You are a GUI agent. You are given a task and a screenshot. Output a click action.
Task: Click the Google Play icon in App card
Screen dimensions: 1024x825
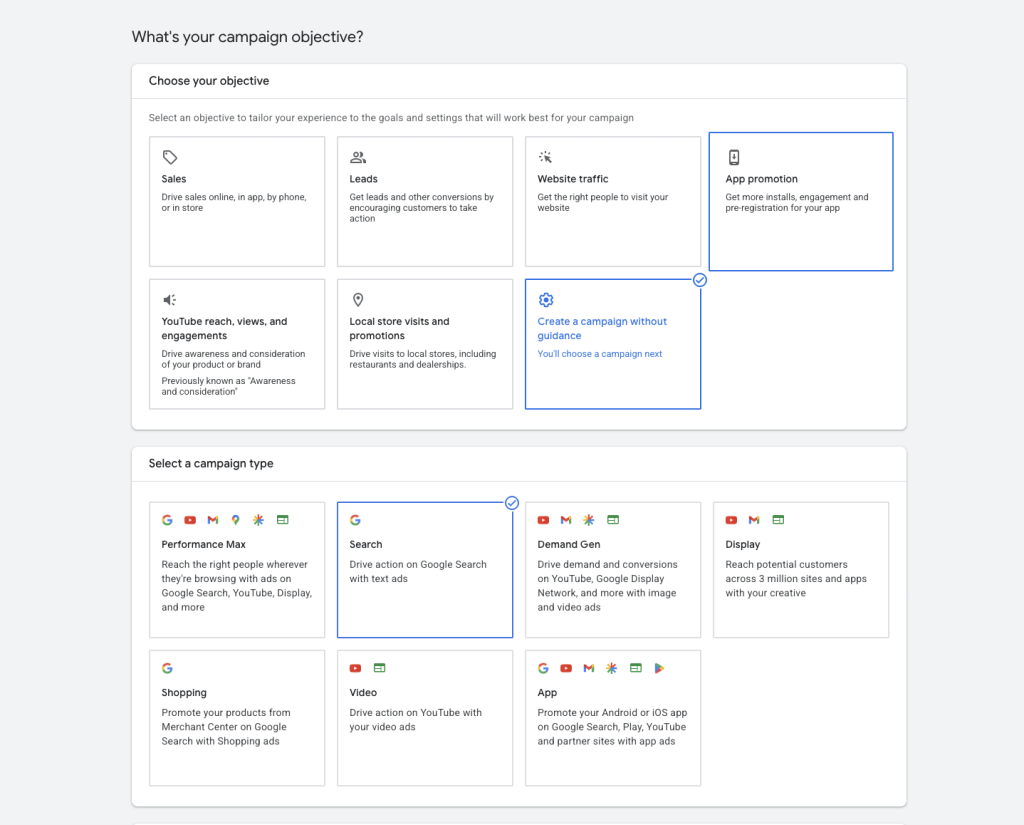tap(659, 668)
